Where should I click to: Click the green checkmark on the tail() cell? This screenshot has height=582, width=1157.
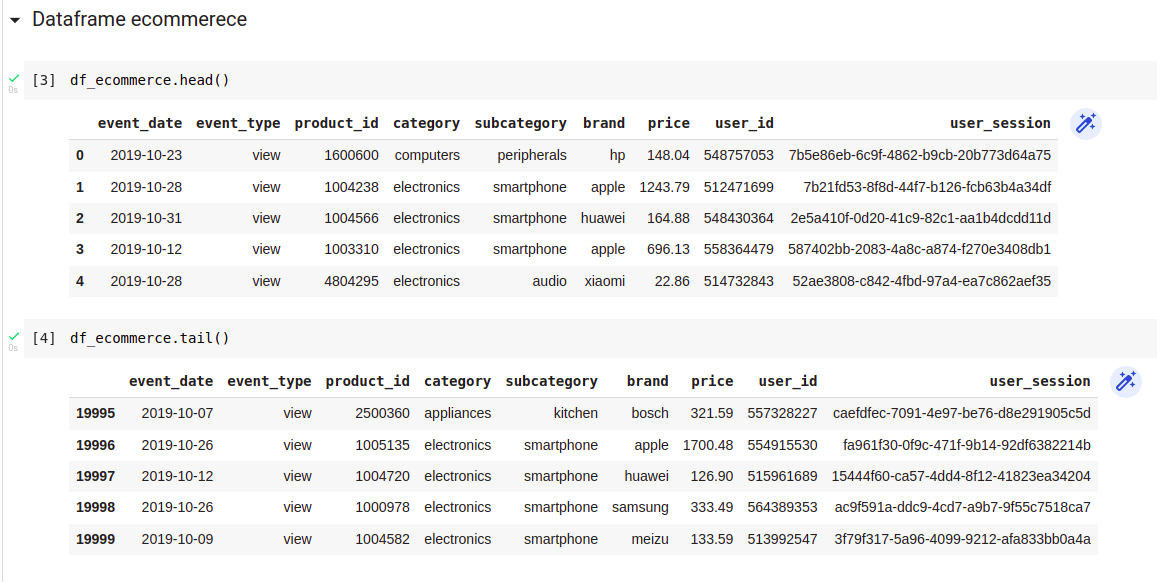coord(12,335)
